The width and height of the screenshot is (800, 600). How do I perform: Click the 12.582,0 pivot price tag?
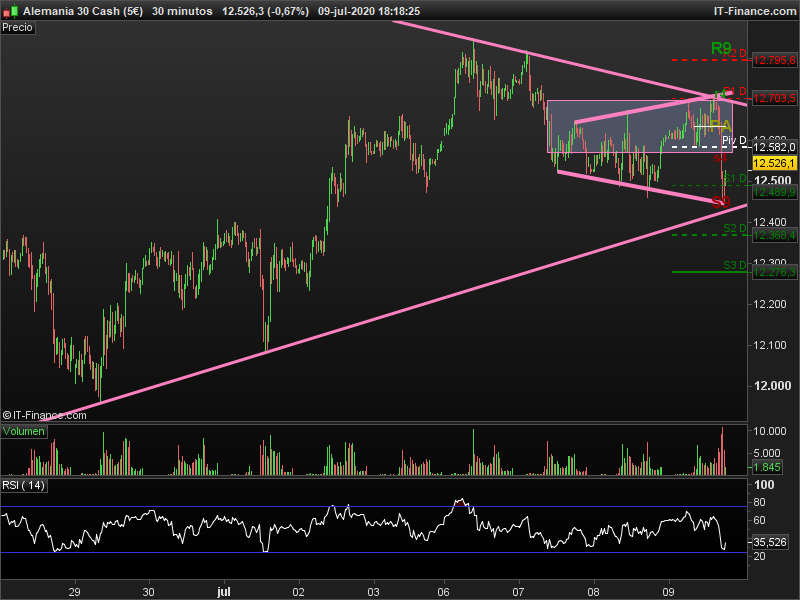pyautogui.click(x=774, y=147)
